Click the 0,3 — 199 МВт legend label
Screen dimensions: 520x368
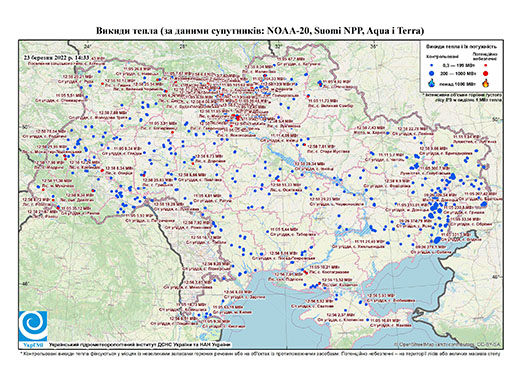coord(458,65)
